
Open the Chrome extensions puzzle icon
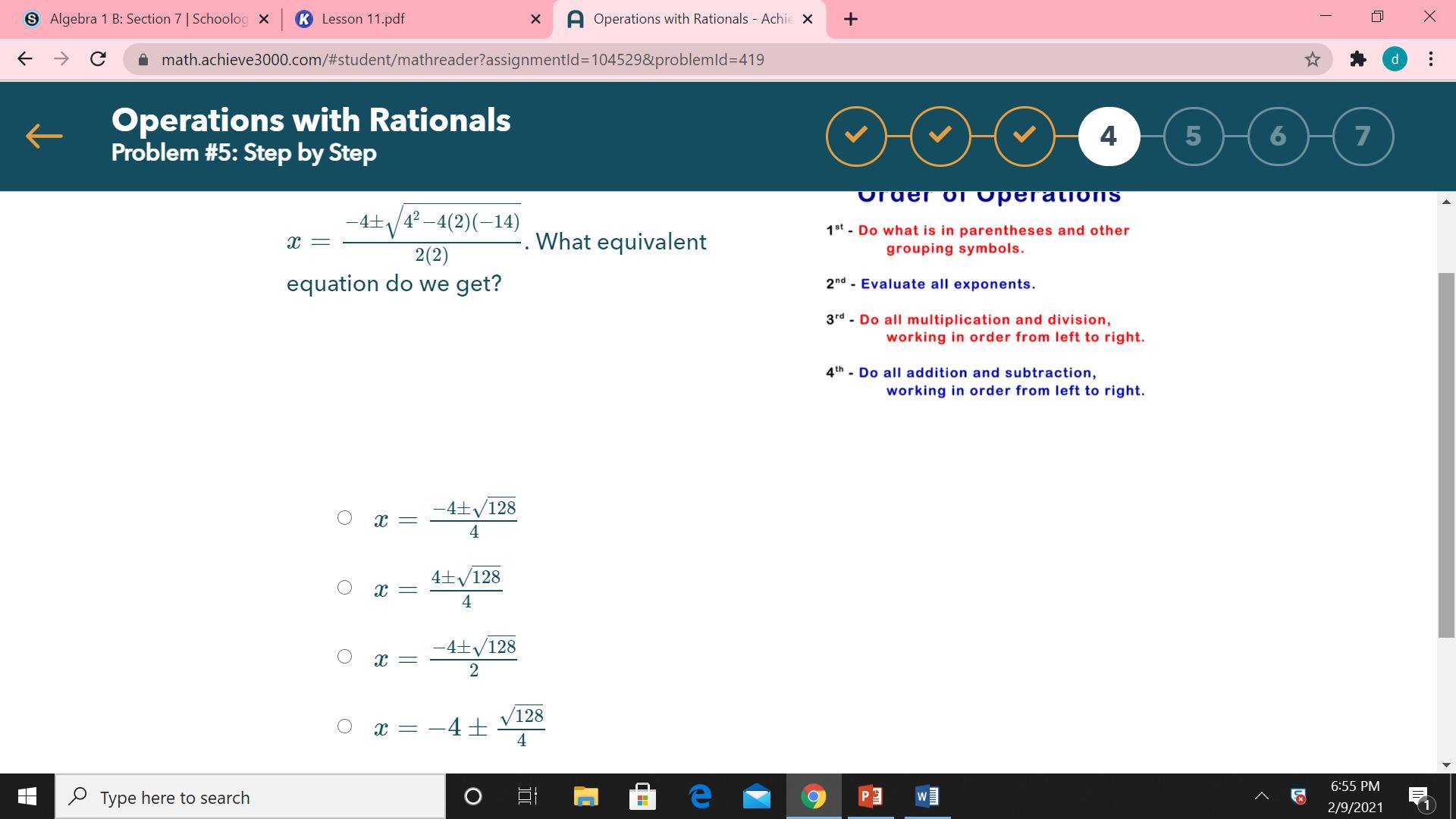pyautogui.click(x=1357, y=59)
